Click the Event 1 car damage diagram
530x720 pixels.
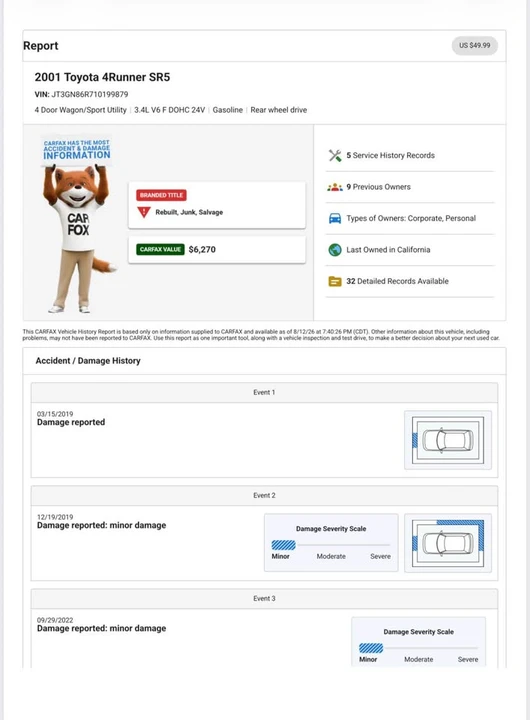pos(448,440)
